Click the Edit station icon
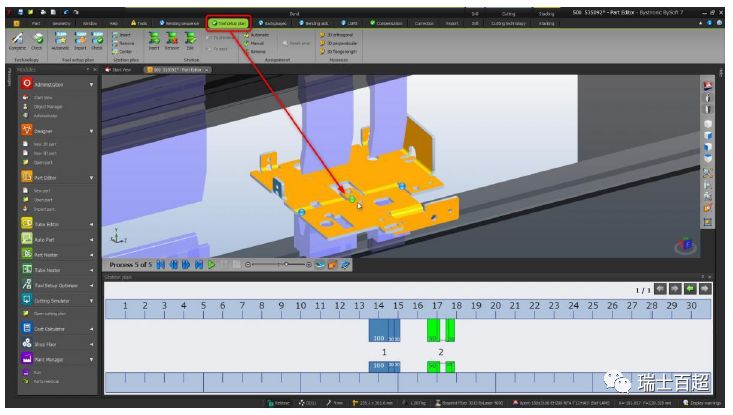This screenshot has height=415, width=733. coord(192,40)
